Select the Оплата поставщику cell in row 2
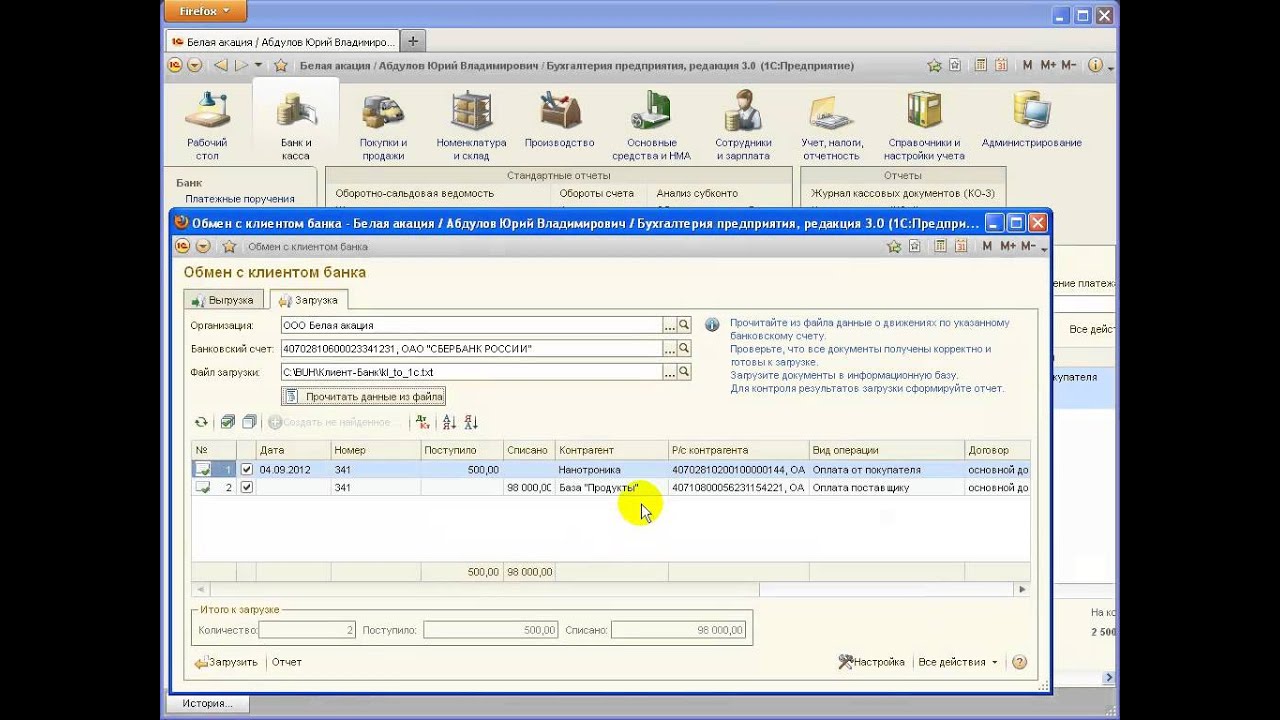The image size is (1280, 720). [886, 487]
